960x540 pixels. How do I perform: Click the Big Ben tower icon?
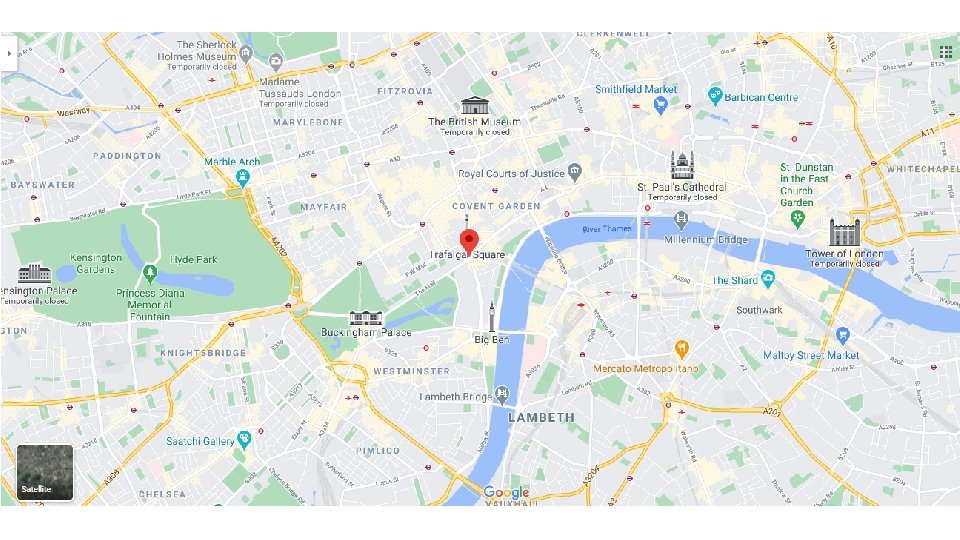tap(492, 317)
